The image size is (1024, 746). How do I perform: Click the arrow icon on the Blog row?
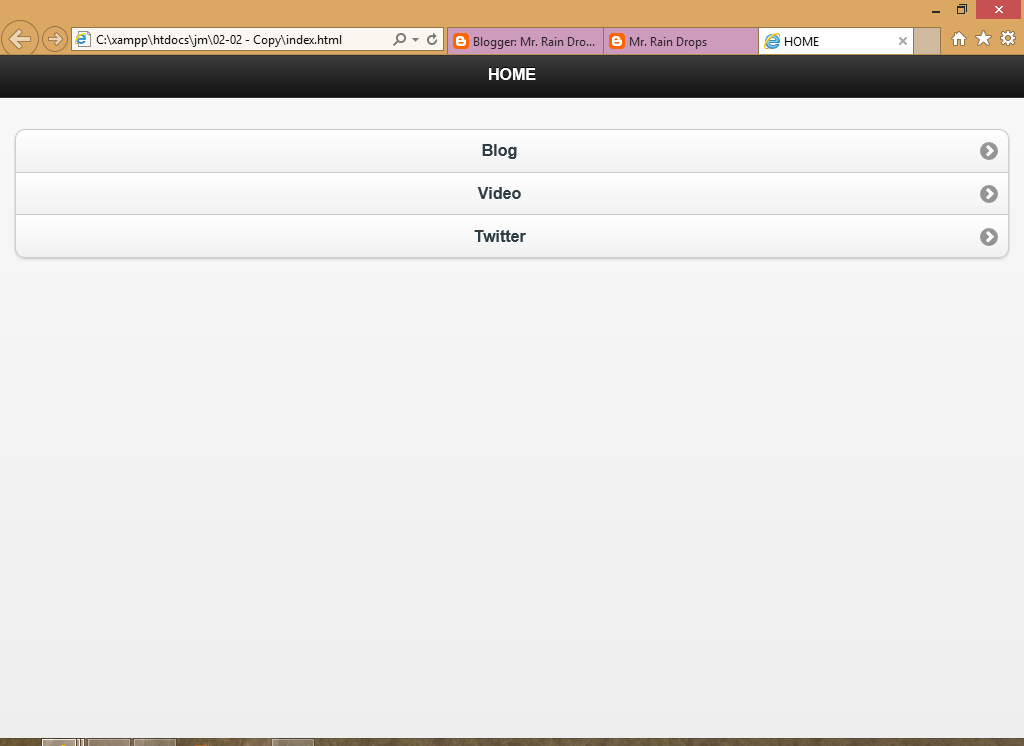989,151
